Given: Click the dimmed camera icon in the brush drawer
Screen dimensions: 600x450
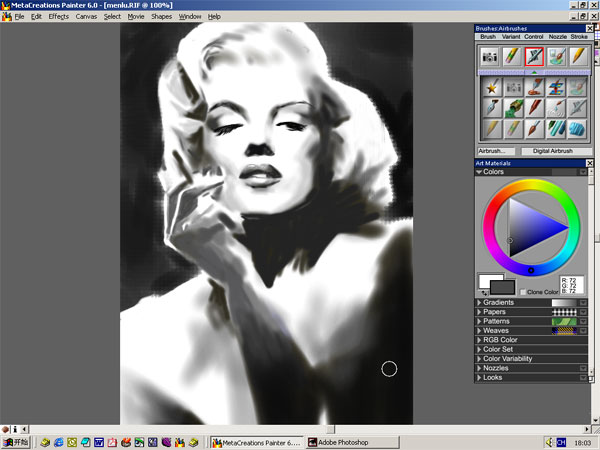Looking at the screenshot, I should tap(514, 88).
